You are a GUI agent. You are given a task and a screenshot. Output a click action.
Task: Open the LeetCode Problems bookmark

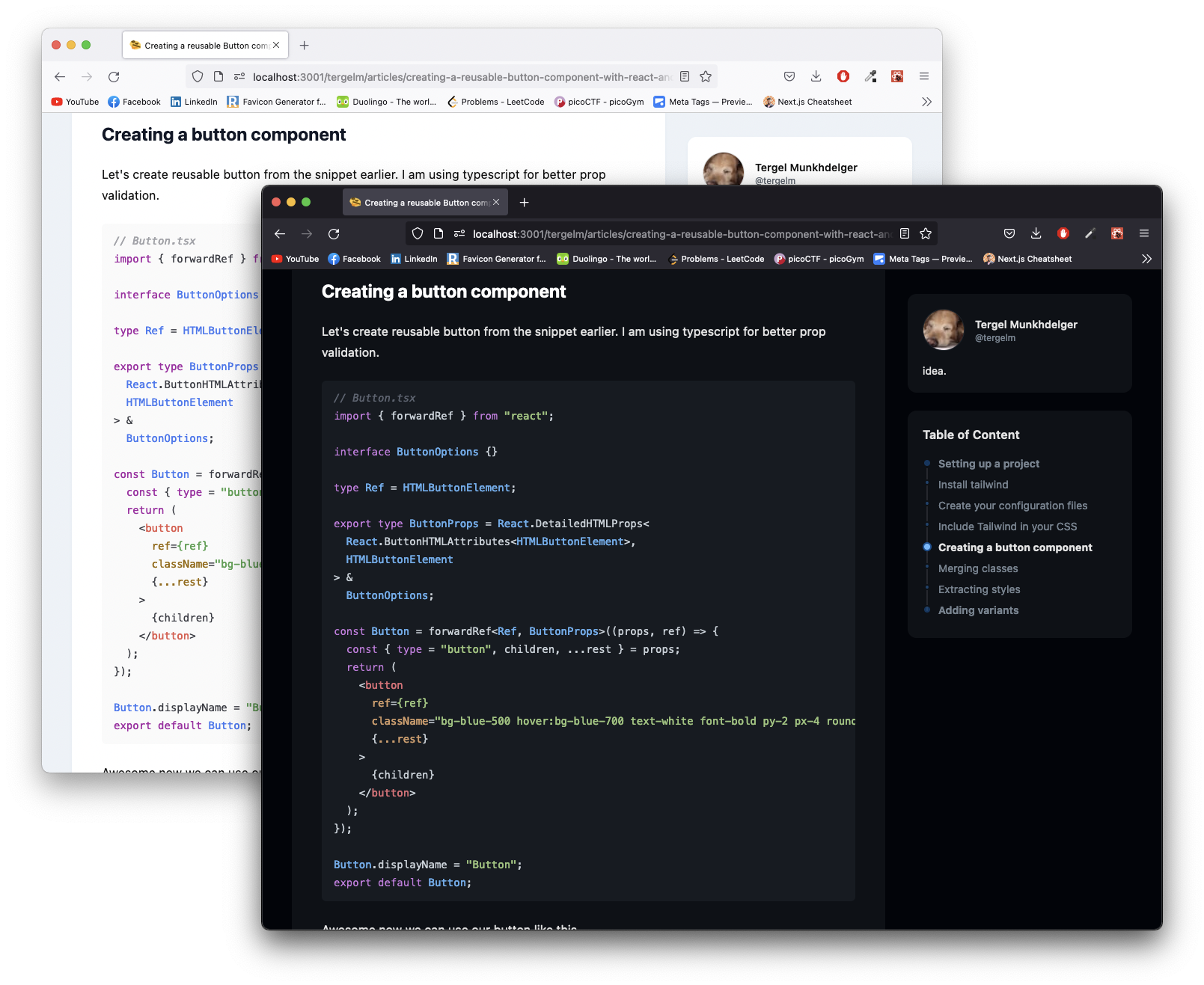(716, 259)
